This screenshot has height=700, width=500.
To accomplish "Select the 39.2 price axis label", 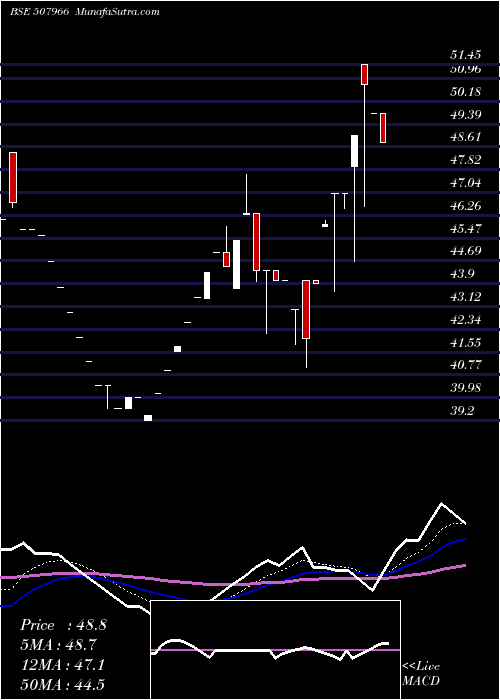I will click(463, 411).
